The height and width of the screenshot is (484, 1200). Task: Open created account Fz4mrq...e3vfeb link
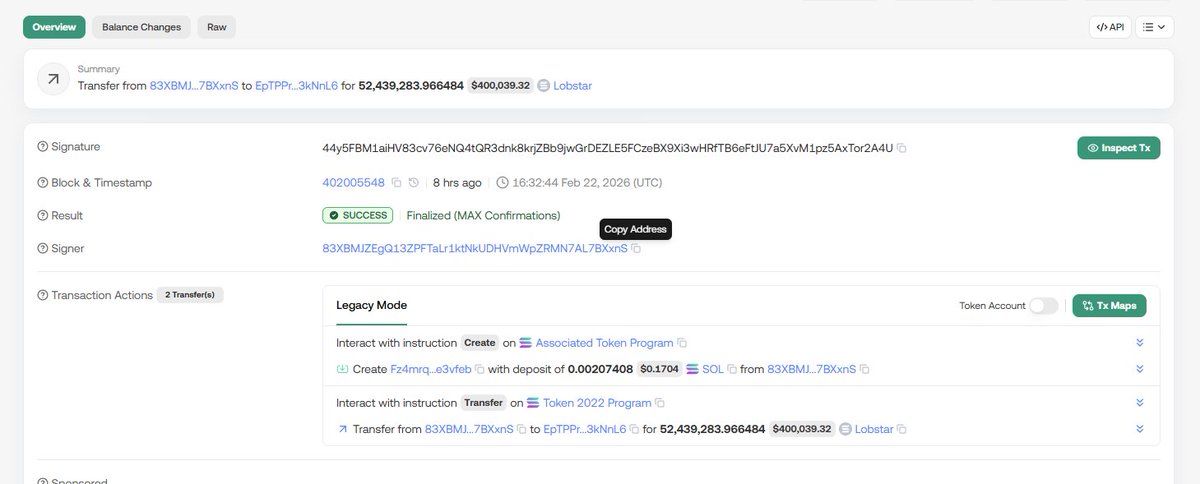[430, 369]
